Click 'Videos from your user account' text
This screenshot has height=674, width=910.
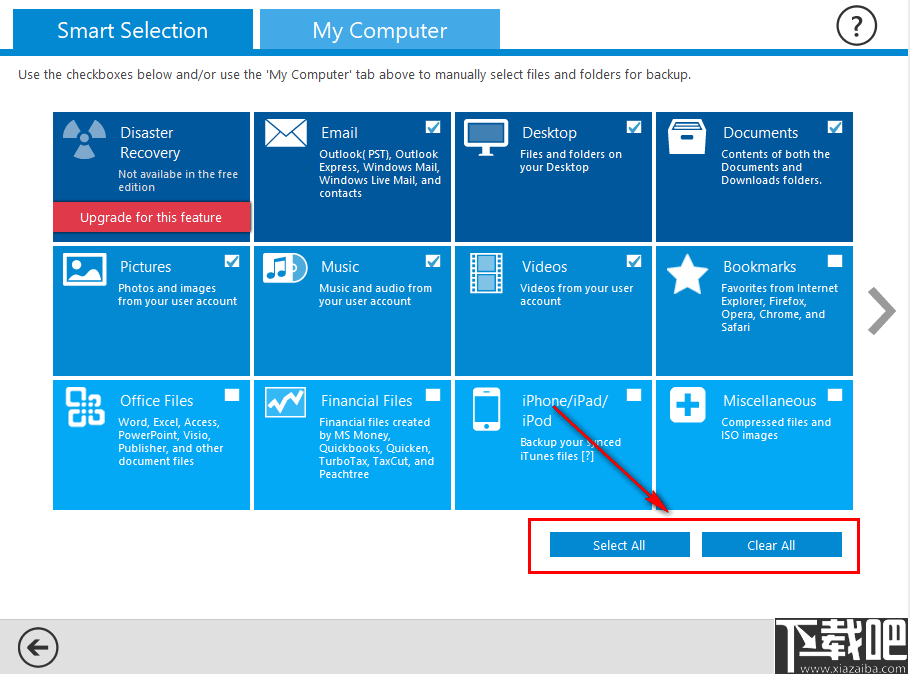pos(576,295)
